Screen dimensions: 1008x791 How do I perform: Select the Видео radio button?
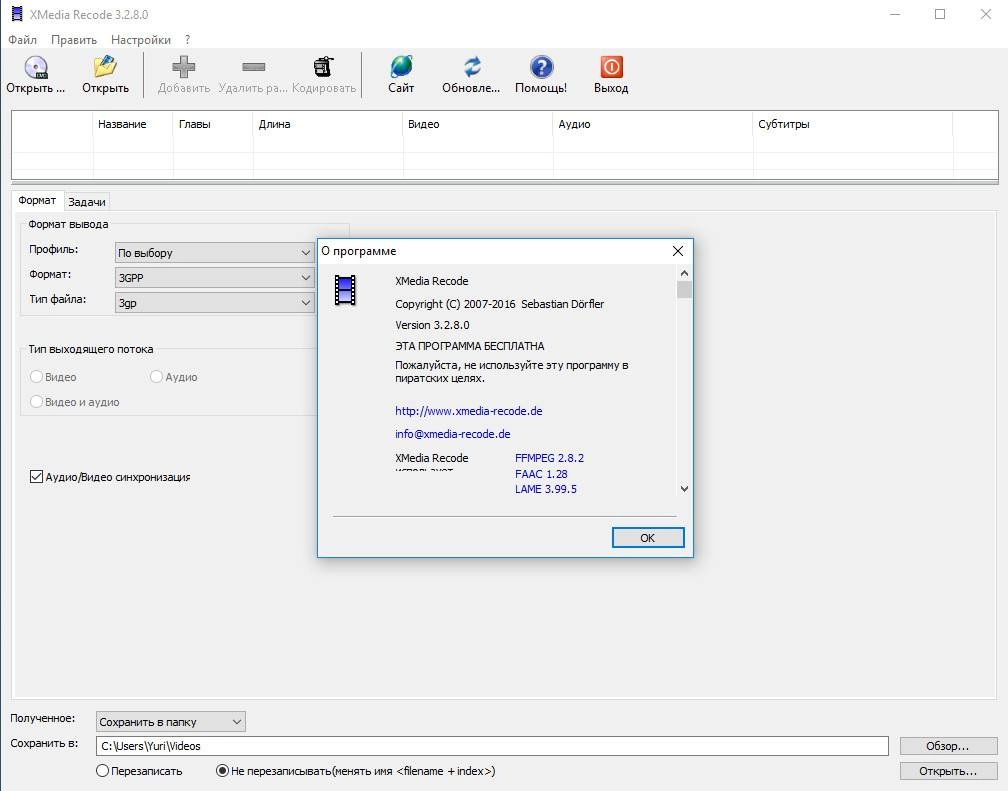coord(36,376)
